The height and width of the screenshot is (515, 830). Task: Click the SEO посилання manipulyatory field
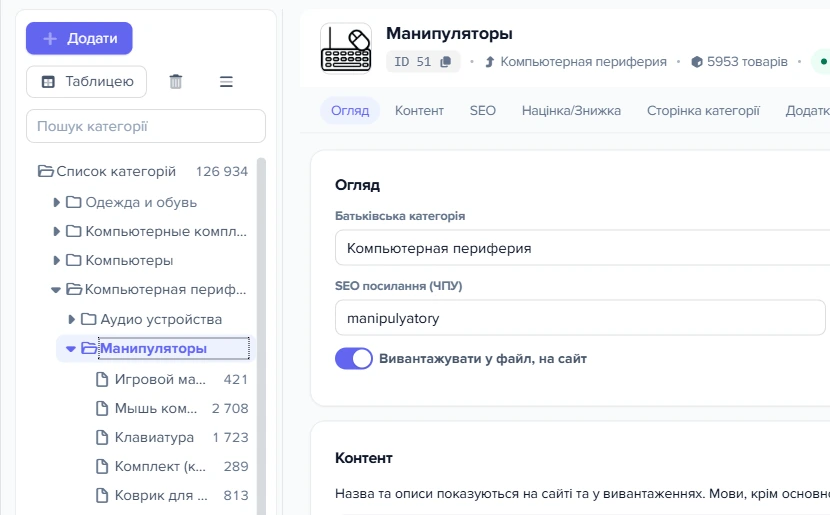point(580,318)
